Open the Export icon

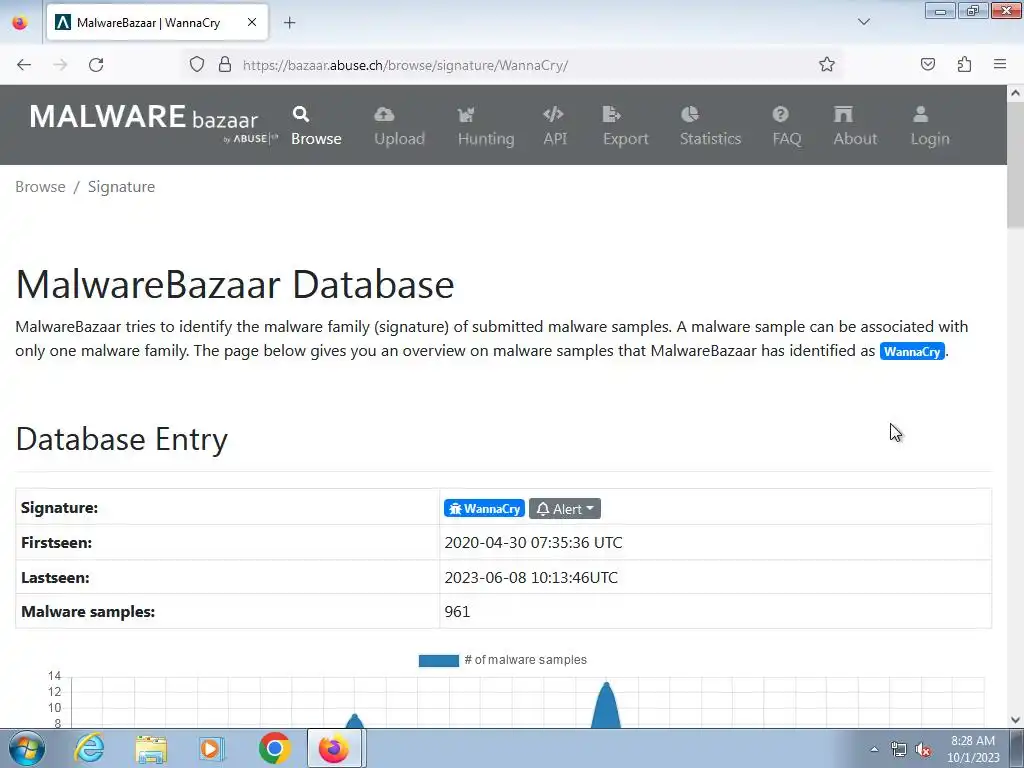pos(611,114)
